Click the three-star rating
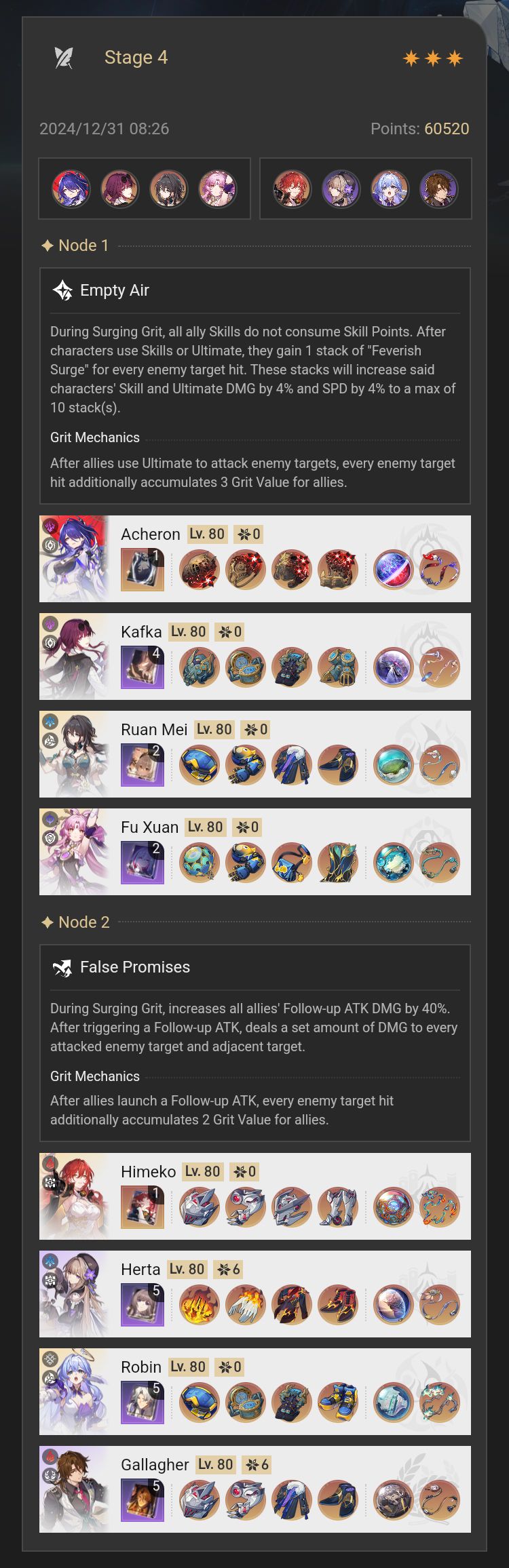Viewport: 509px width, 1568px height. tap(433, 58)
